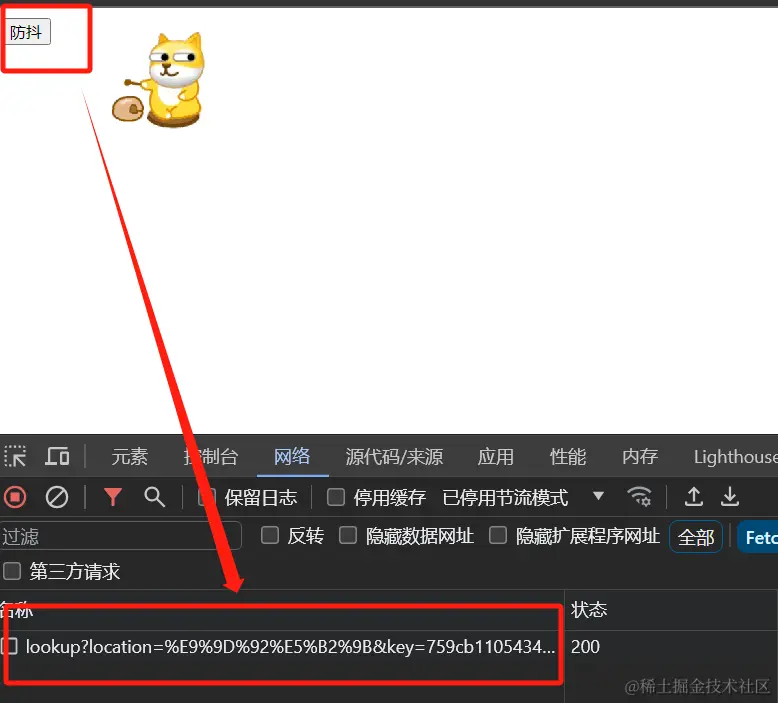Image resolution: width=778 pixels, height=703 pixels.
Task: Switch to the 控制台 tab
Action: point(211,456)
